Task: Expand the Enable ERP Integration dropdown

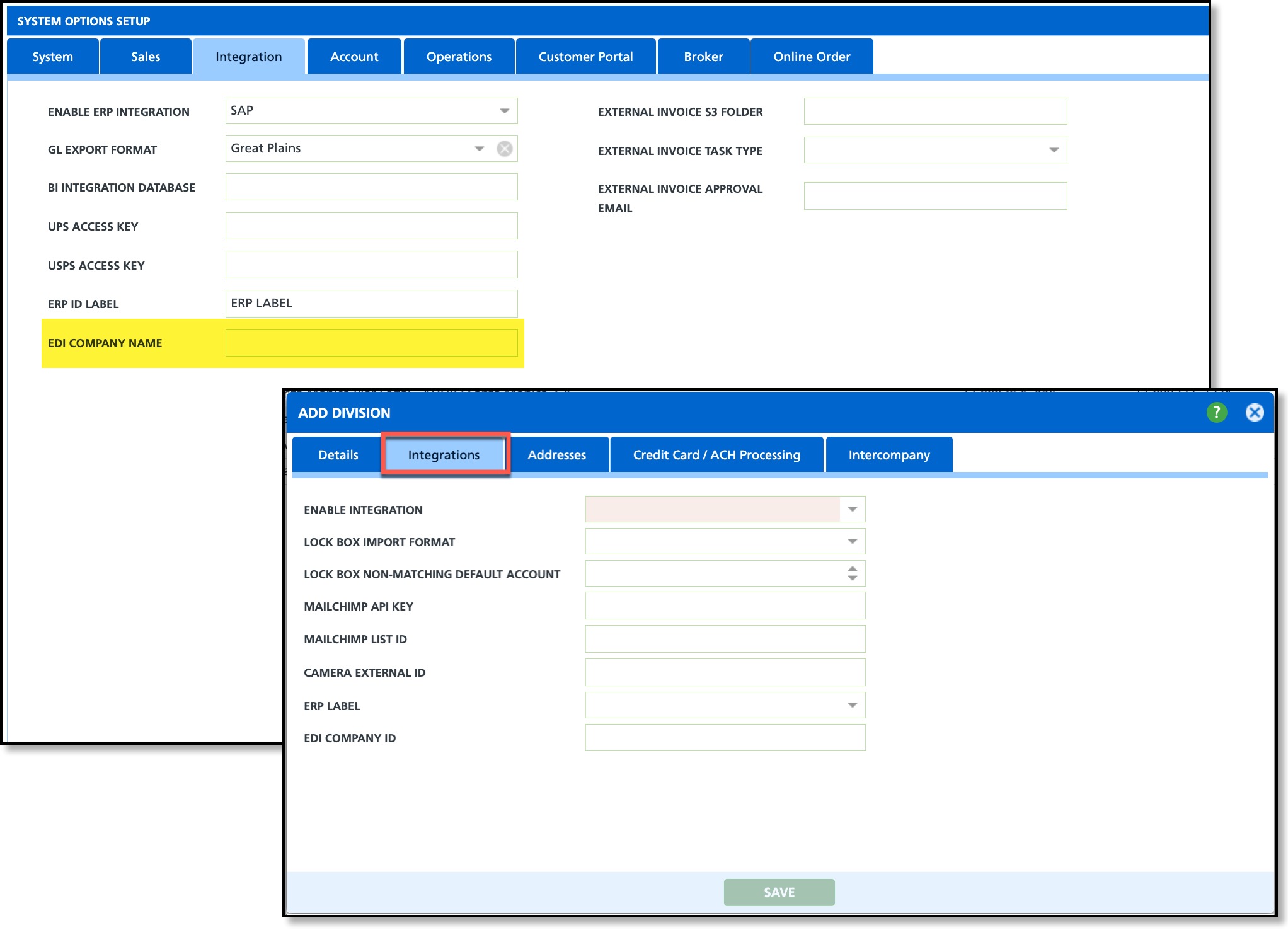Action: pos(504,111)
